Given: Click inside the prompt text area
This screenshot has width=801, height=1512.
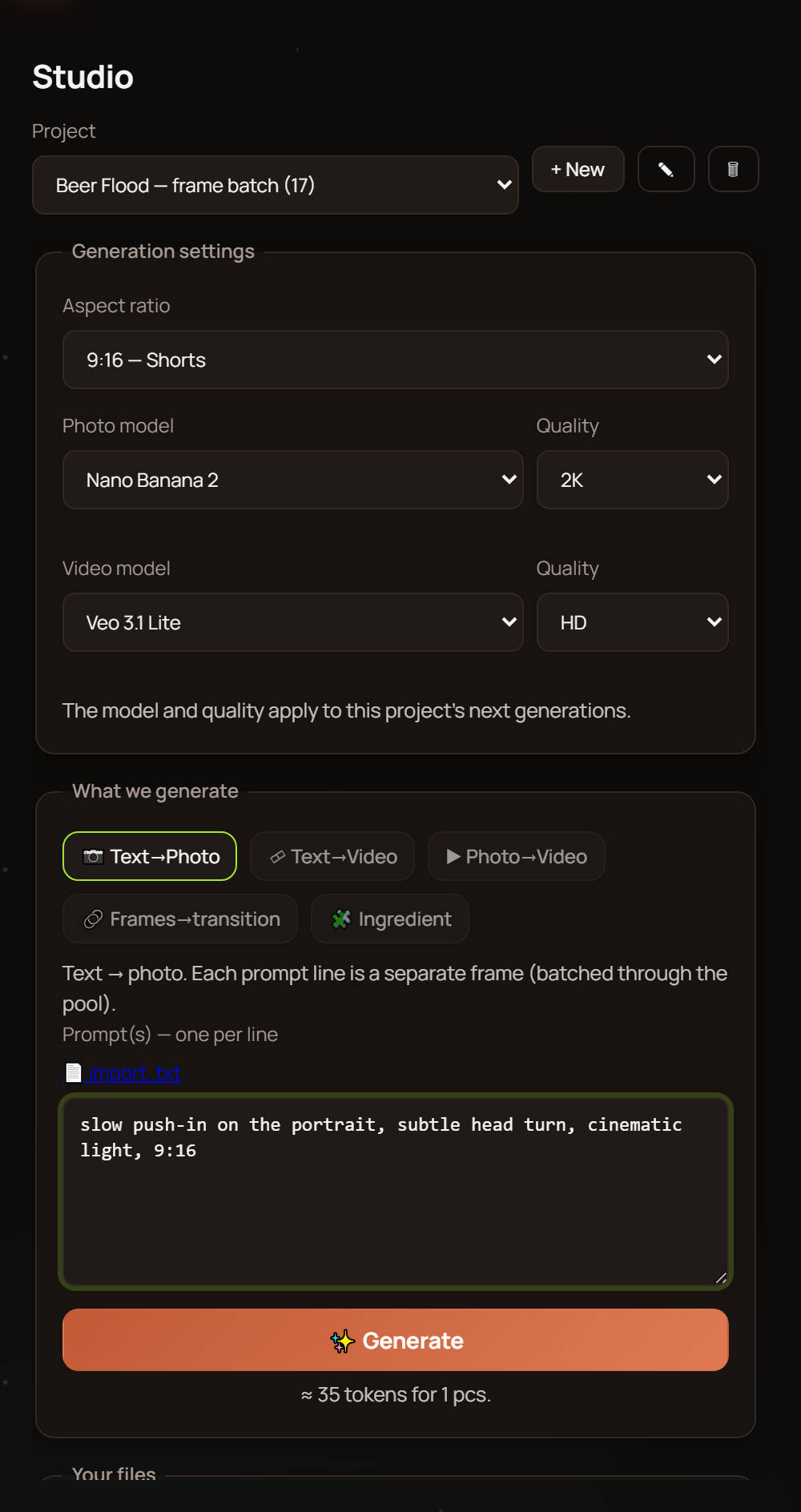Looking at the screenshot, I should coord(396,1192).
